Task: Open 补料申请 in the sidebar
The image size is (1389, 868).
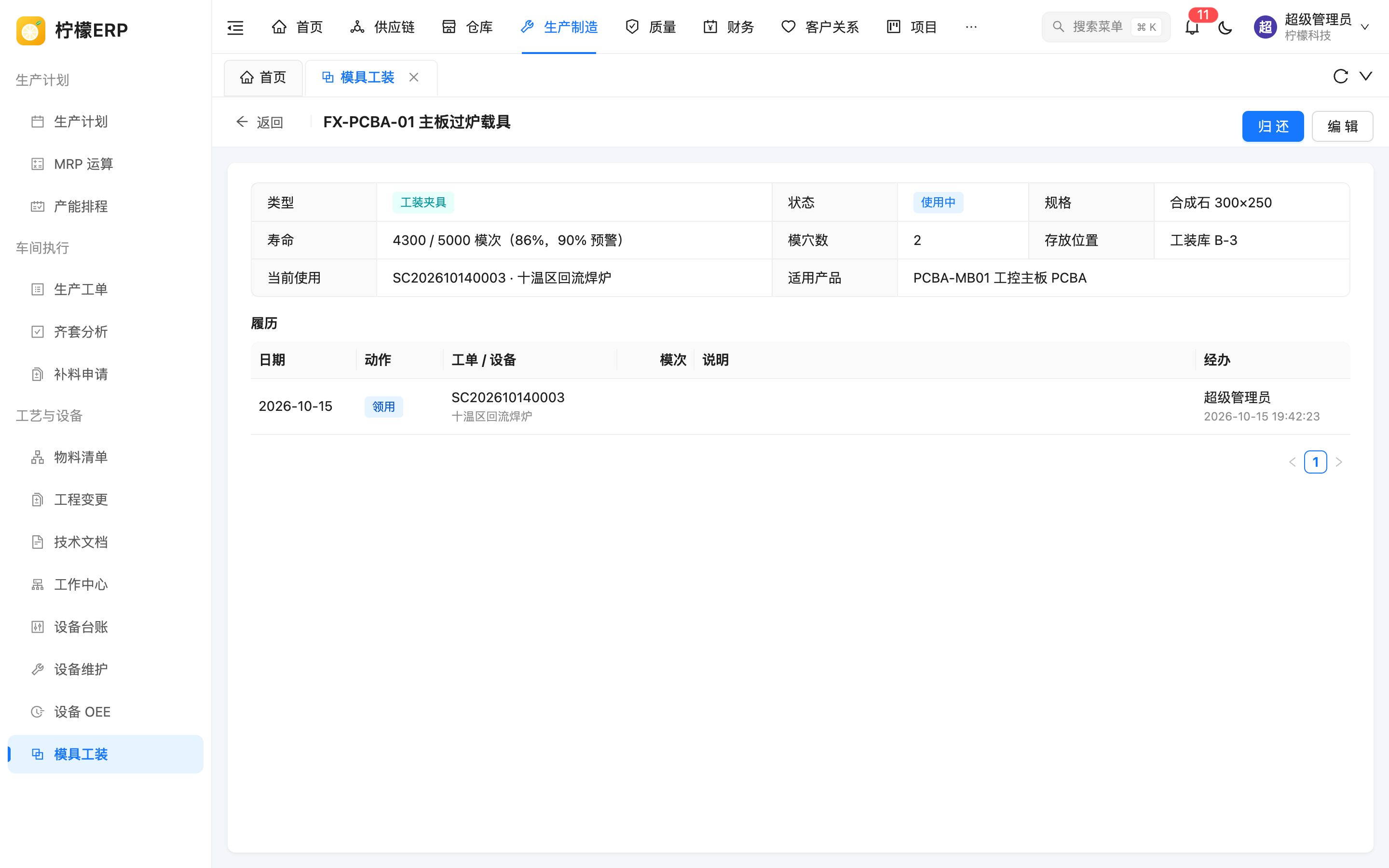Action: [x=106, y=374]
